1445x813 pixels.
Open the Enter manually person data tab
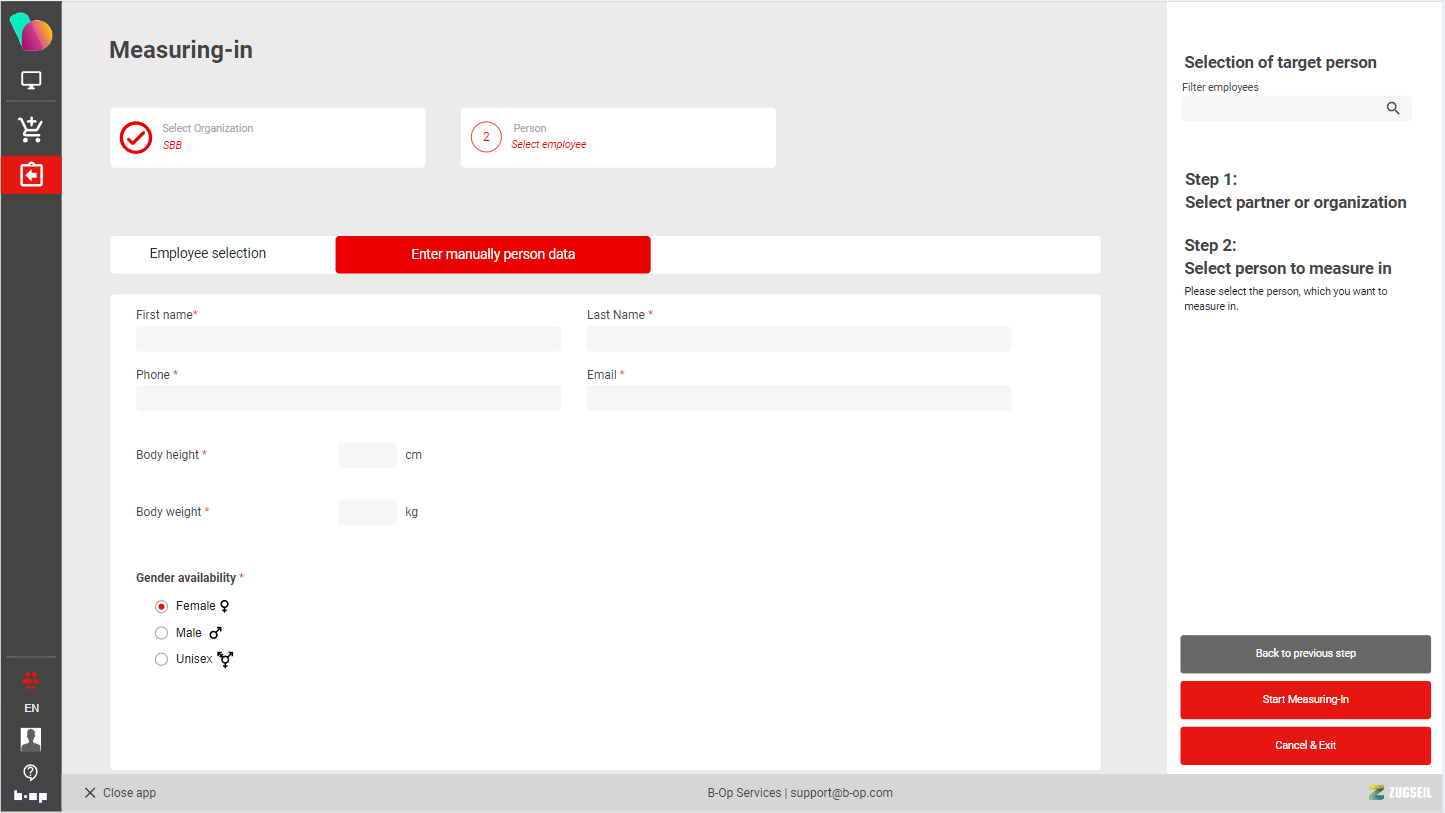coord(493,255)
